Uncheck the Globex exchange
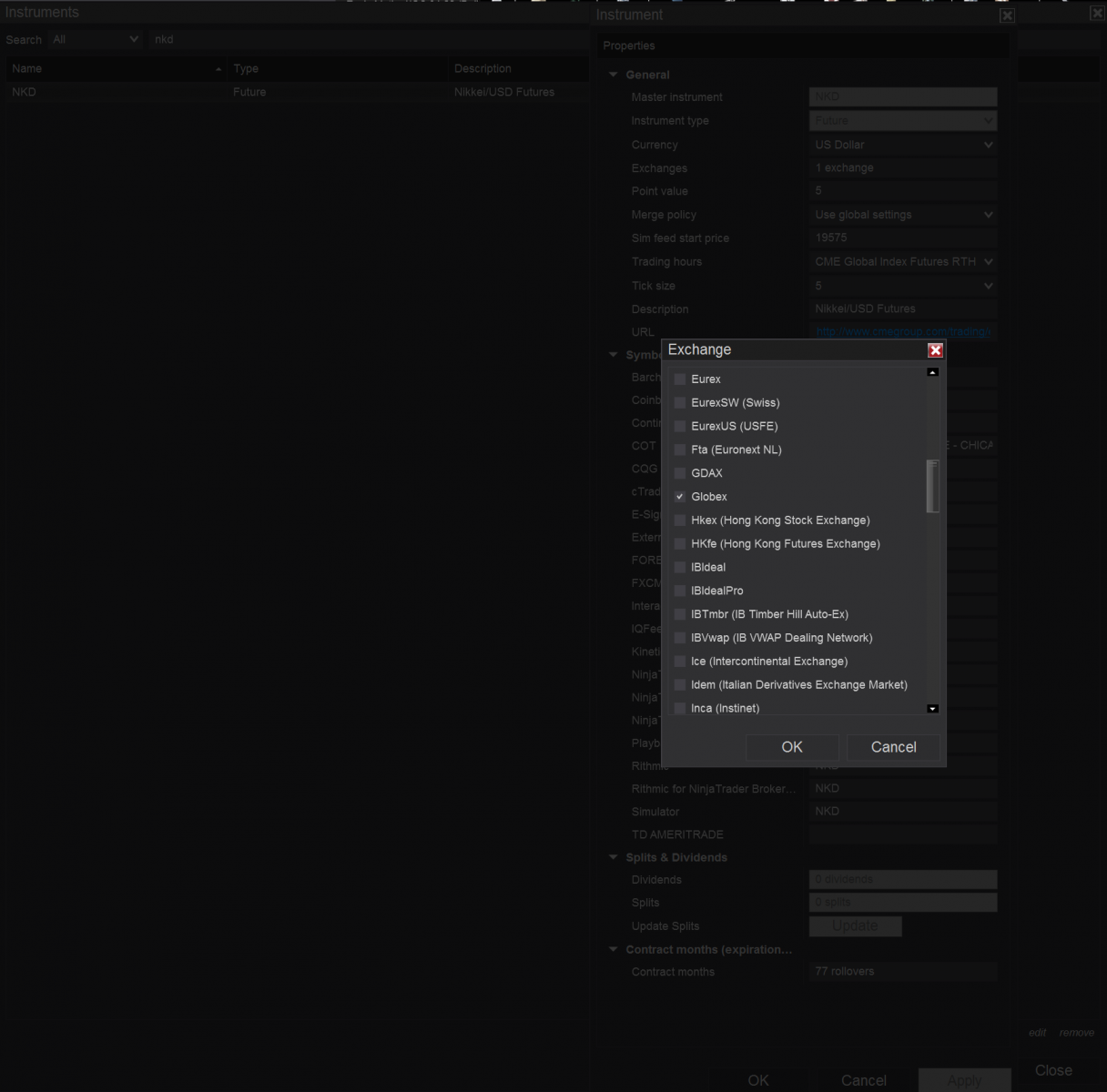 pyautogui.click(x=680, y=497)
